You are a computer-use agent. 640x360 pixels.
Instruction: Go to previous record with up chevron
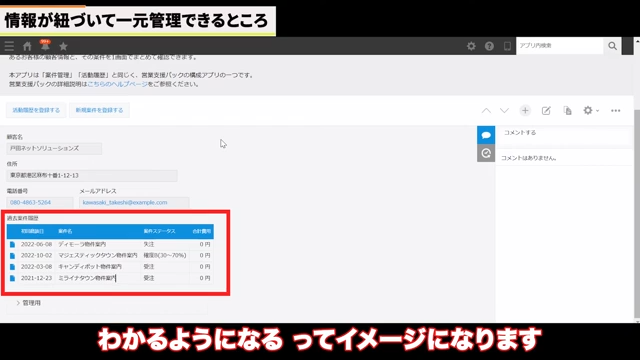pos(486,111)
